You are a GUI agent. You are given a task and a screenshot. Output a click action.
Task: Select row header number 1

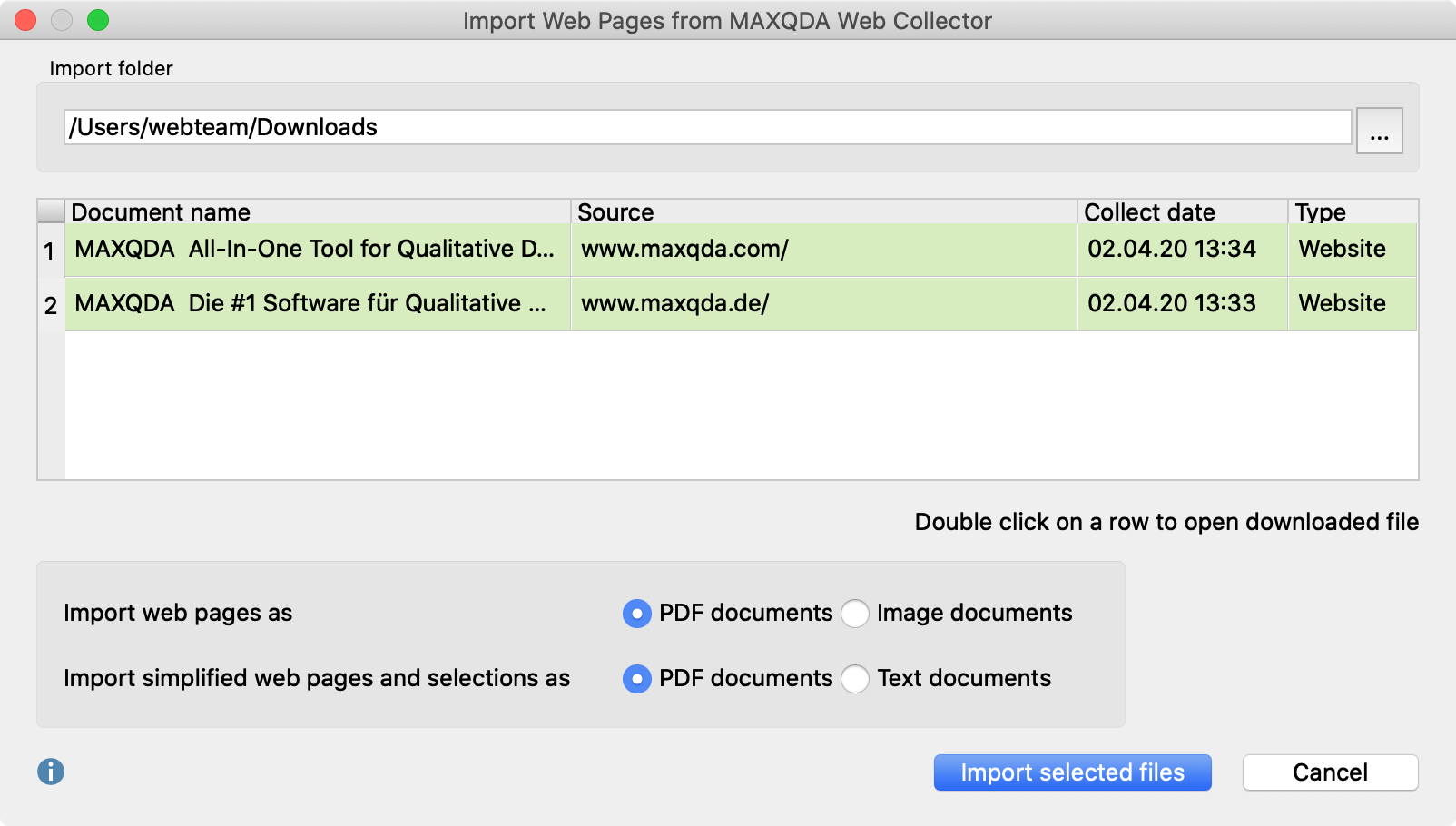point(51,251)
